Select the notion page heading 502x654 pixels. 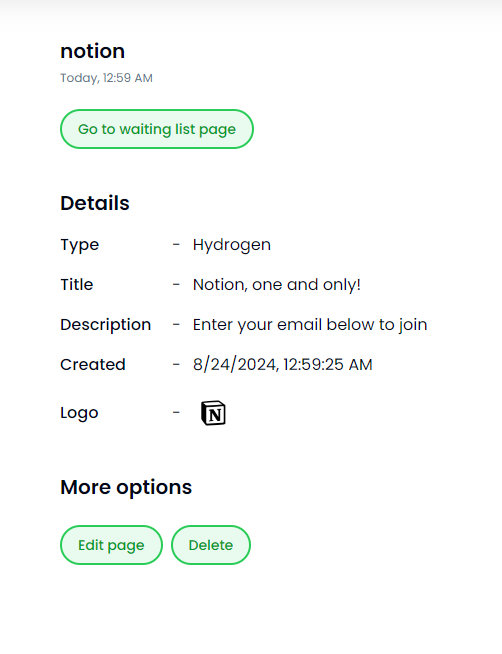(93, 51)
